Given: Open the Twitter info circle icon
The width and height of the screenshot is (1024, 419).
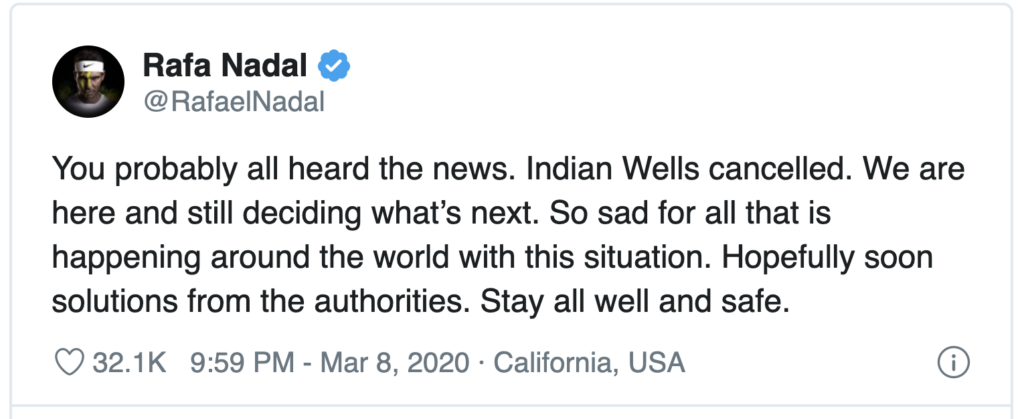Looking at the screenshot, I should [x=953, y=362].
